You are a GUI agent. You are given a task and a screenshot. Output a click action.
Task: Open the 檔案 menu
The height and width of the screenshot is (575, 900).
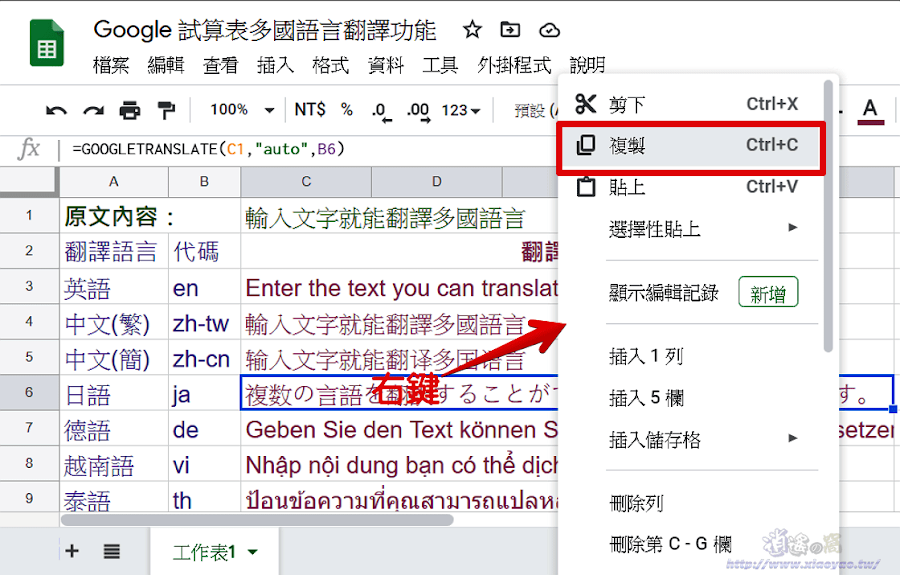click(111, 65)
